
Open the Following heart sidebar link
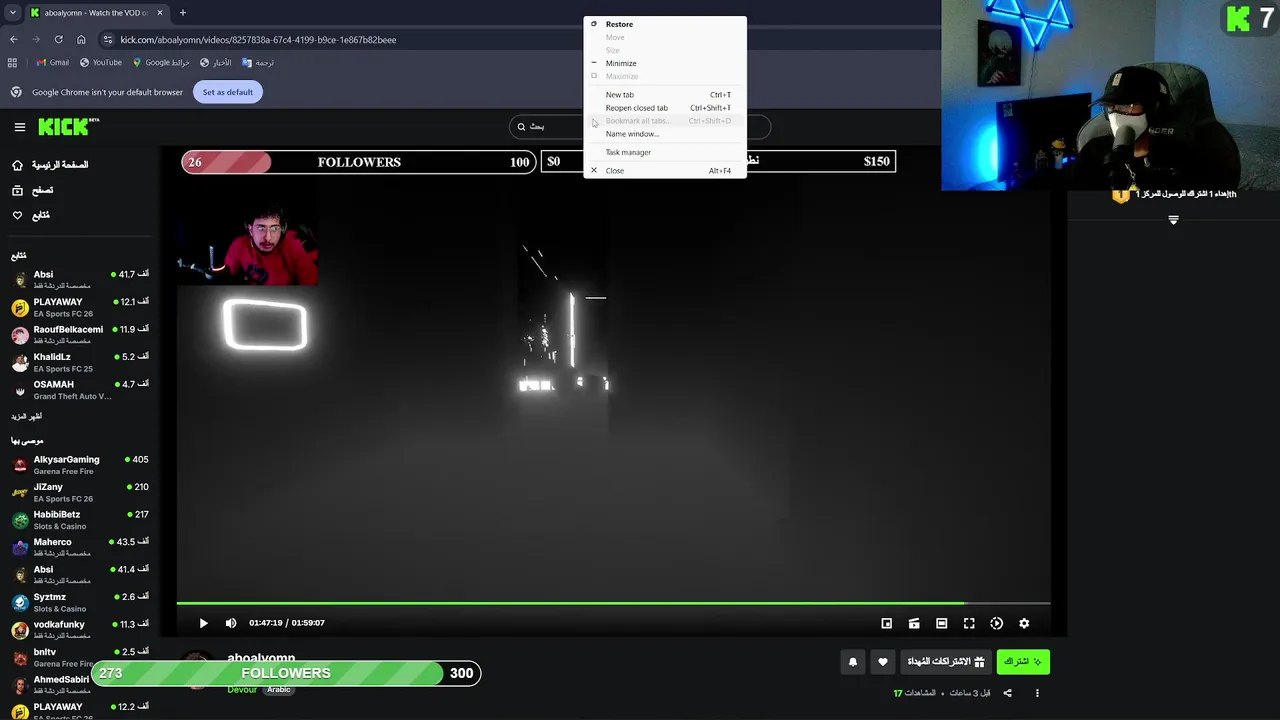pos(31,215)
